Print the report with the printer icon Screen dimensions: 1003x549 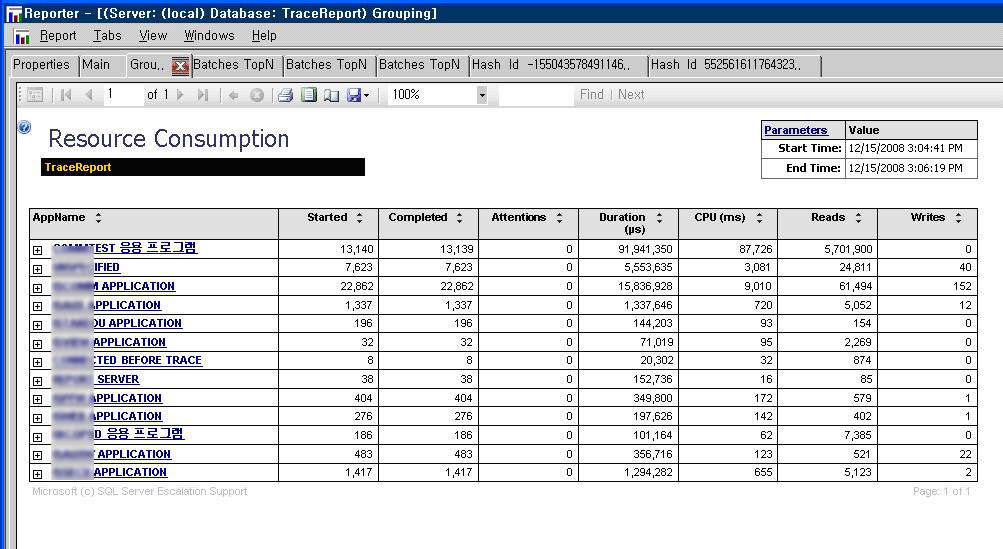[x=285, y=95]
